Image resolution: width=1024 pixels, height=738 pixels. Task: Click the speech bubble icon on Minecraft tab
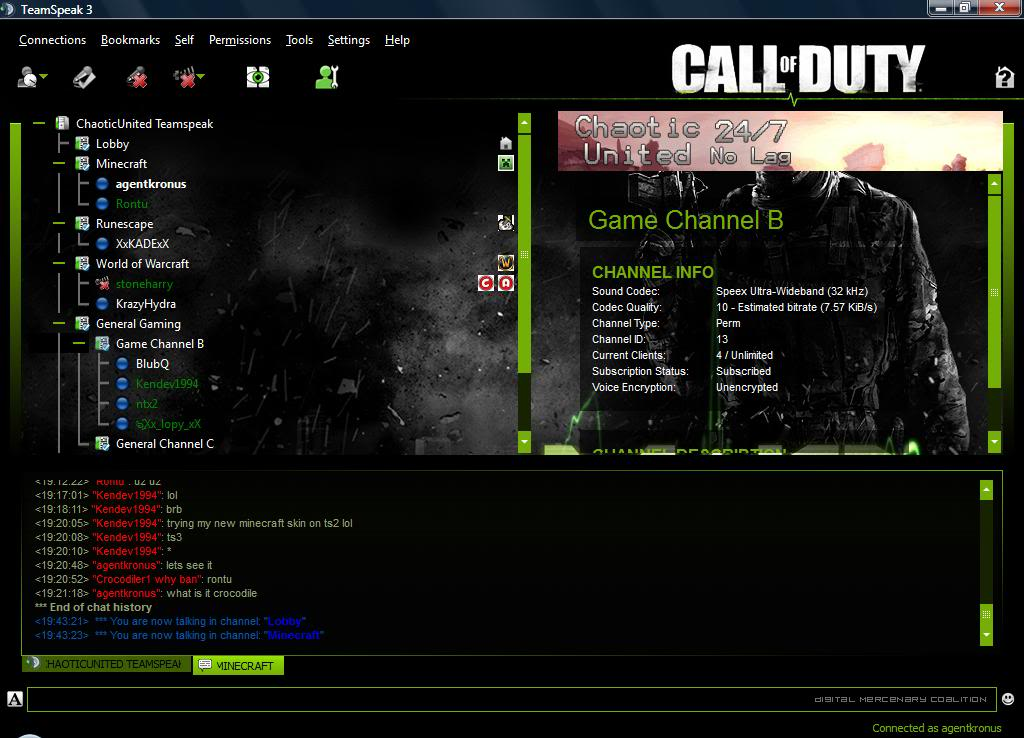pyautogui.click(x=205, y=665)
